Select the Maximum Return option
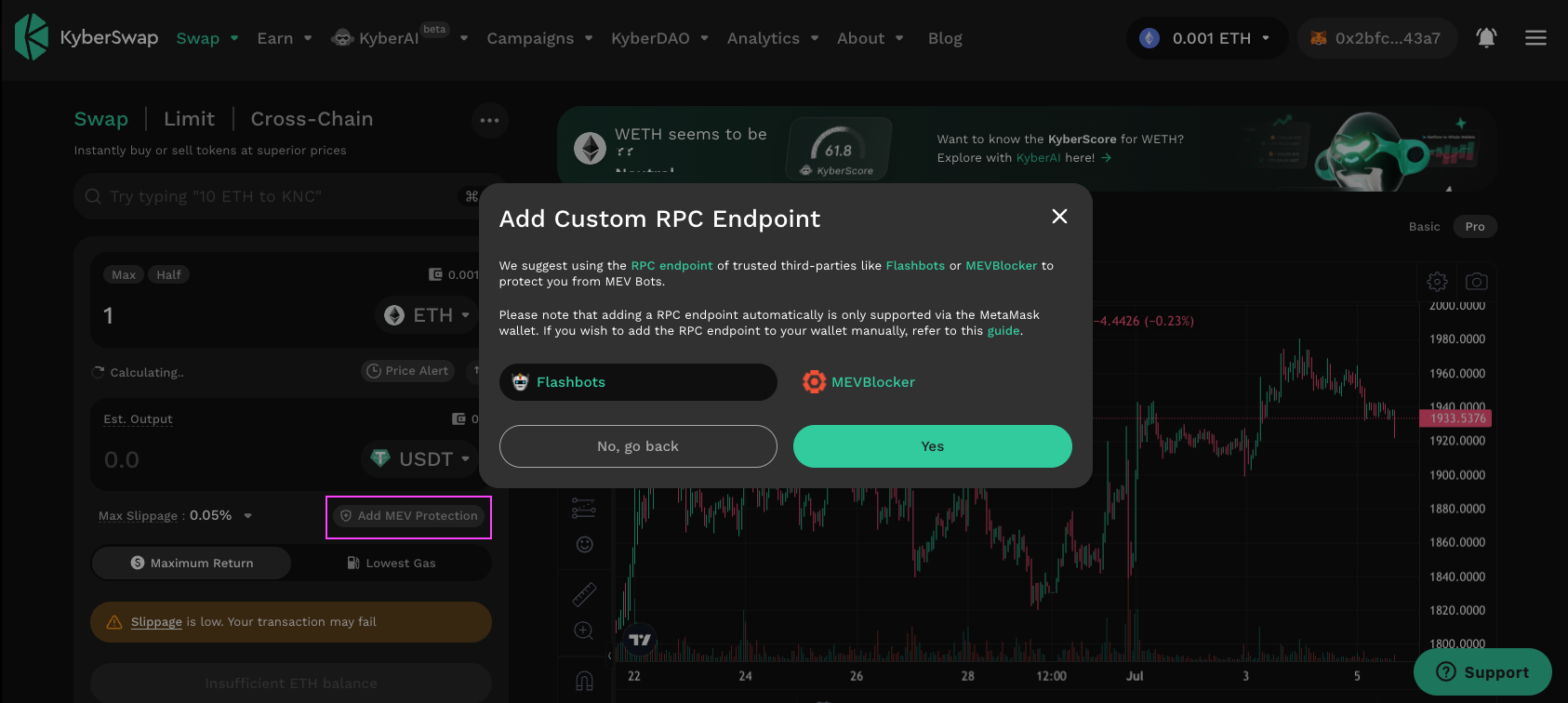The width and height of the screenshot is (1568, 703). point(192,563)
